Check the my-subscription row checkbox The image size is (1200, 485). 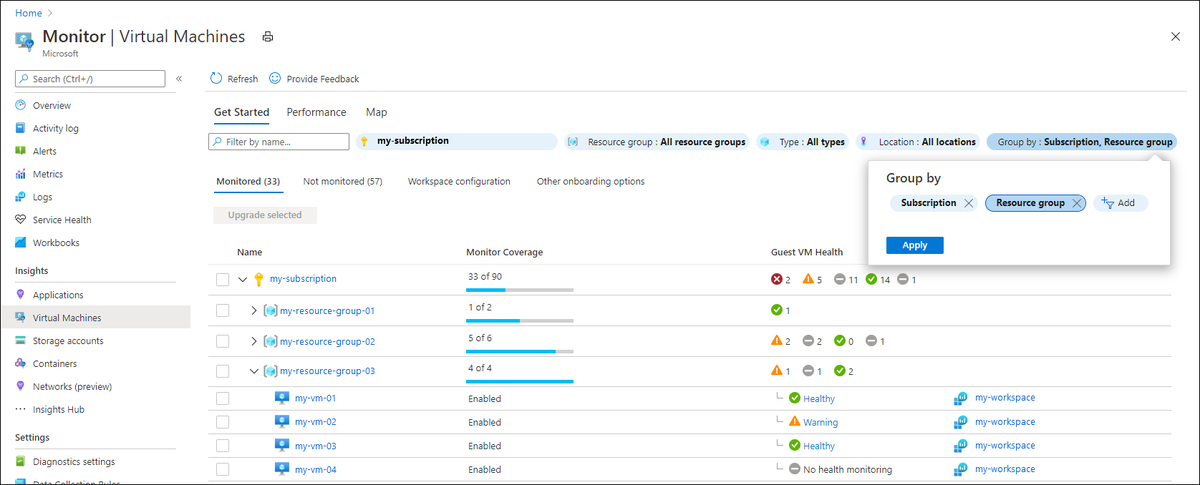223,279
